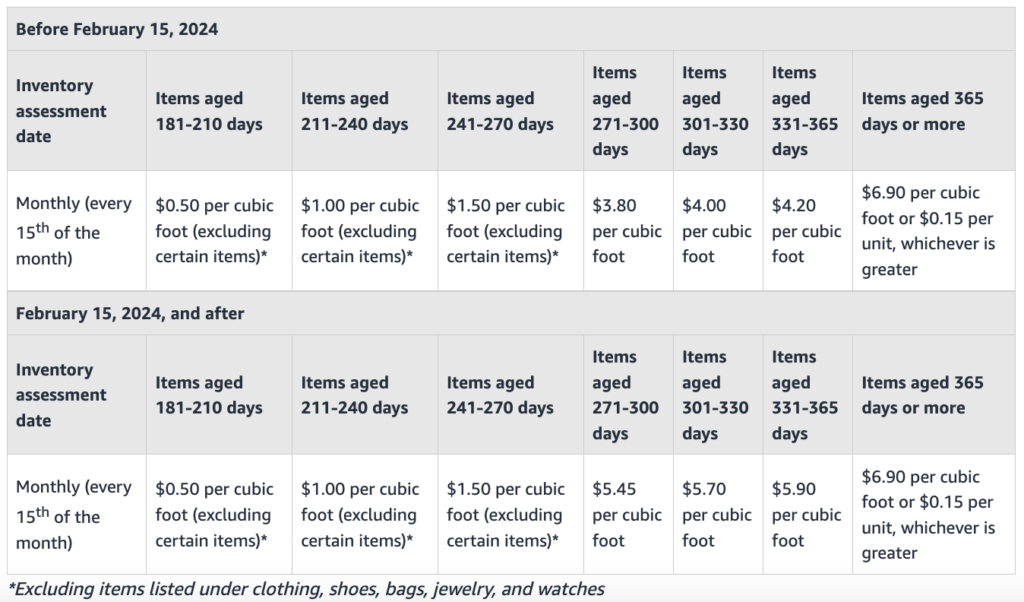Click "Monthly (every 15th)" cell in the second table

click(73, 515)
